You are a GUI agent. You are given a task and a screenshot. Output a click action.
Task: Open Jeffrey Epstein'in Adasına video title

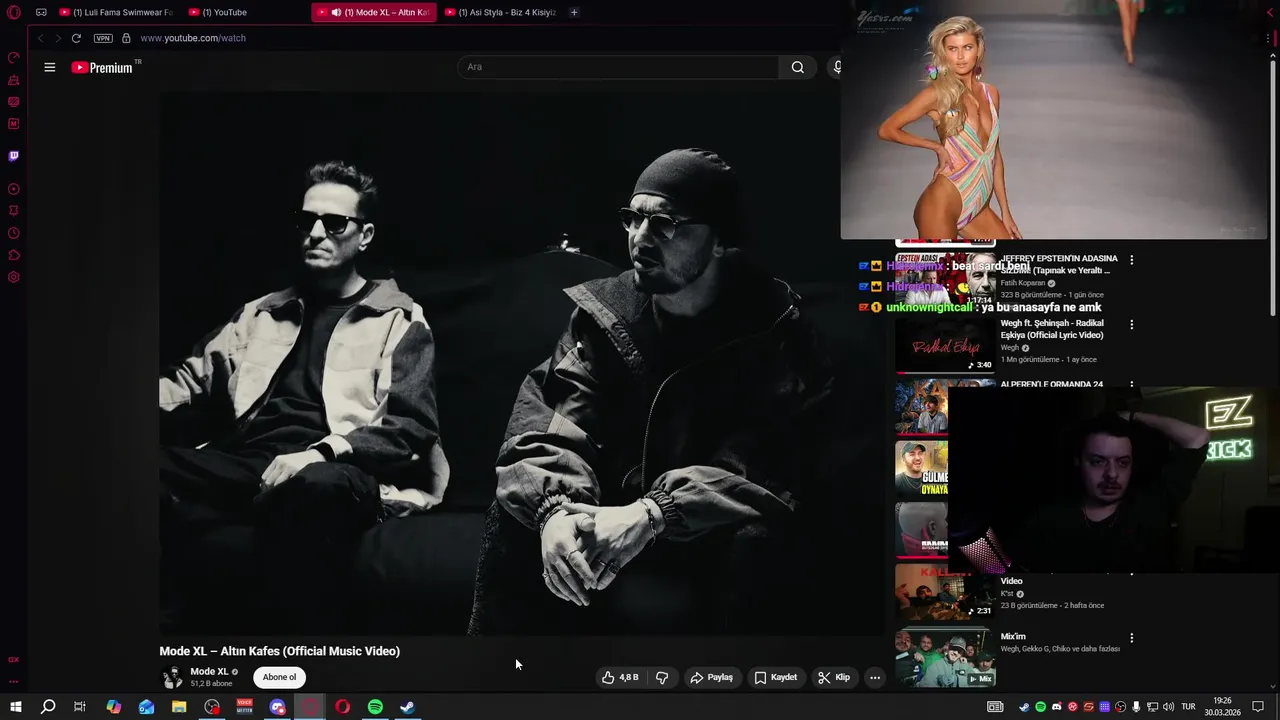click(1059, 264)
